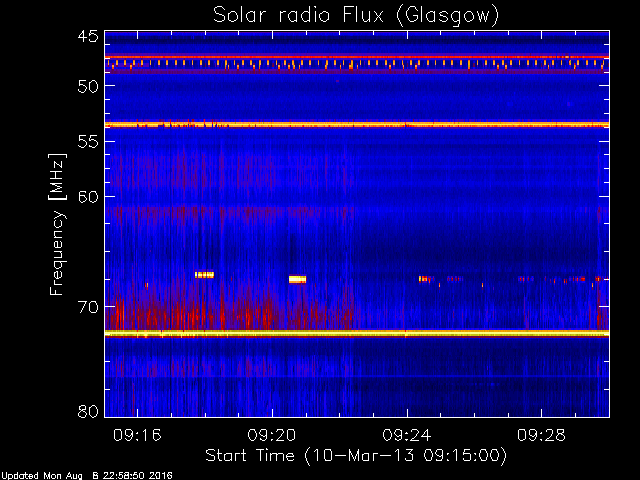This screenshot has height=480, width=640.
Task: Click the 09:24 time tick label
Action: [x=407, y=435]
